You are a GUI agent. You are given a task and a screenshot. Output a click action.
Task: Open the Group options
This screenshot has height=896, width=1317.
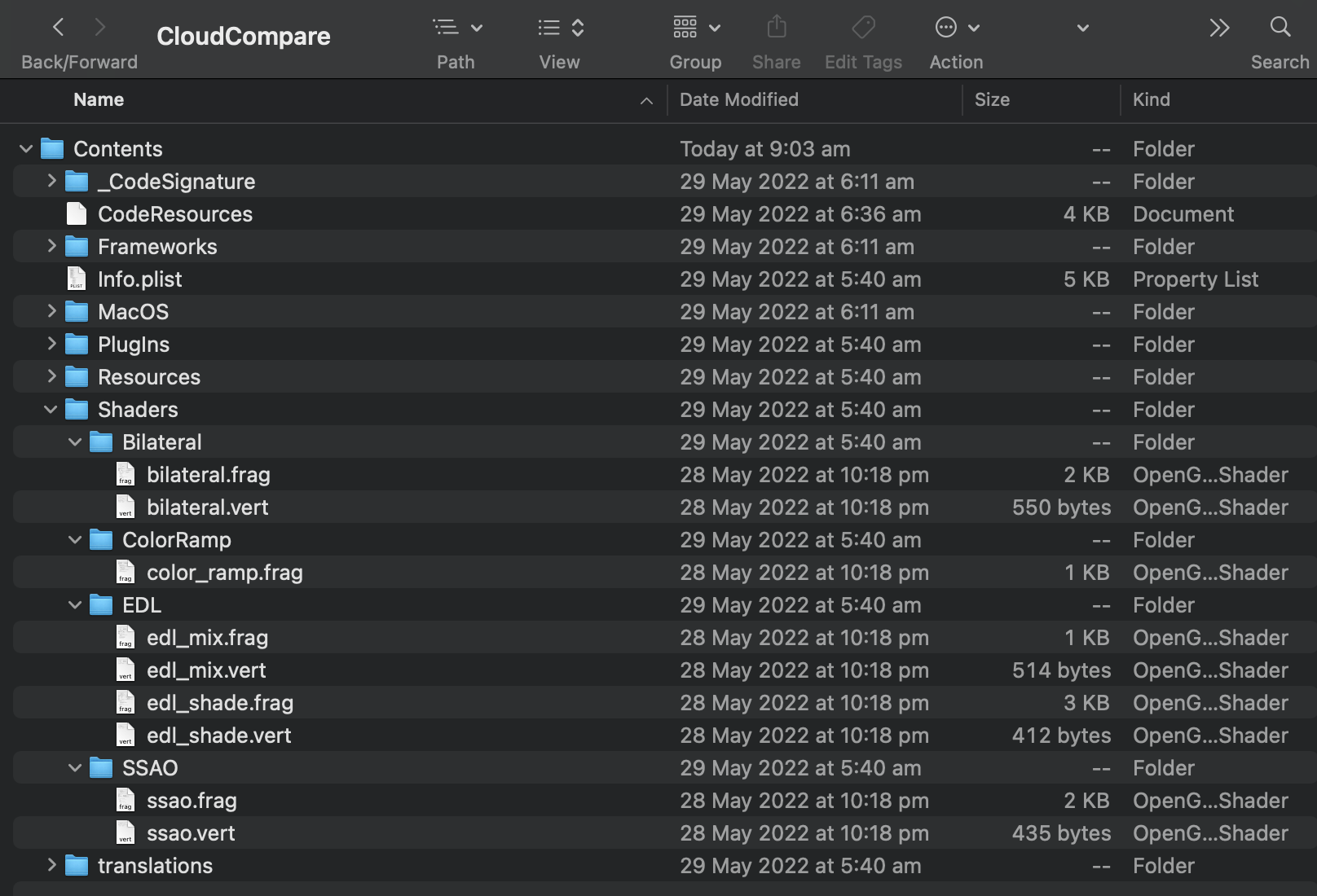pyautogui.click(x=695, y=27)
